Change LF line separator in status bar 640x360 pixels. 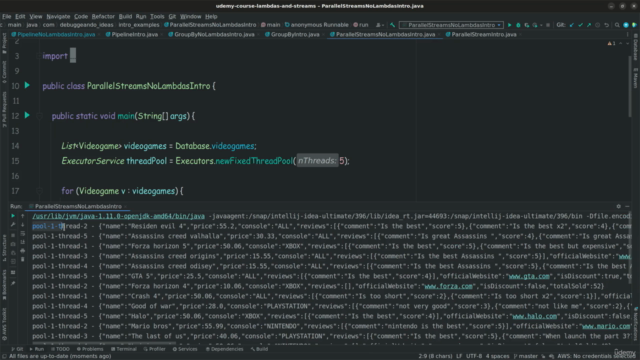(459, 356)
